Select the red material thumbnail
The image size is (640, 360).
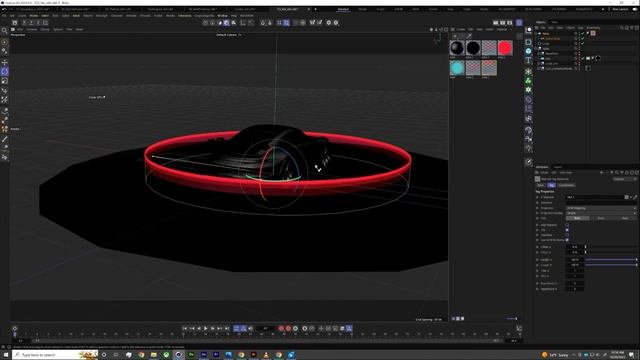coord(505,48)
